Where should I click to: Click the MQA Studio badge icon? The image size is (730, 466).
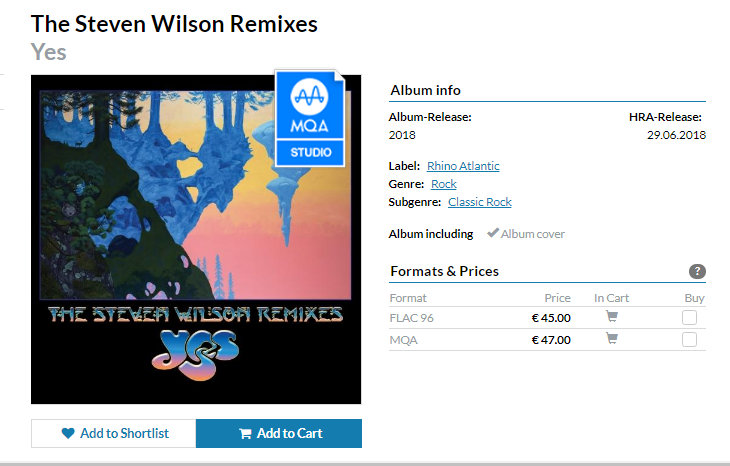pyautogui.click(x=310, y=118)
